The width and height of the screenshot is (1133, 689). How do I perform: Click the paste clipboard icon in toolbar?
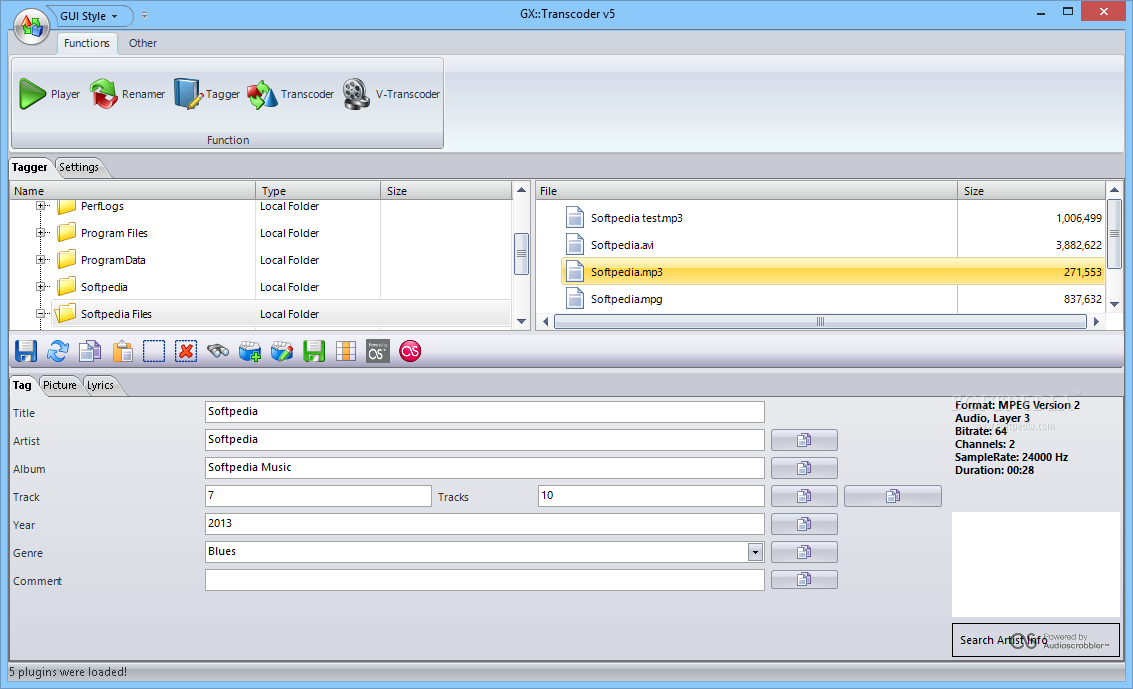[x=122, y=352]
